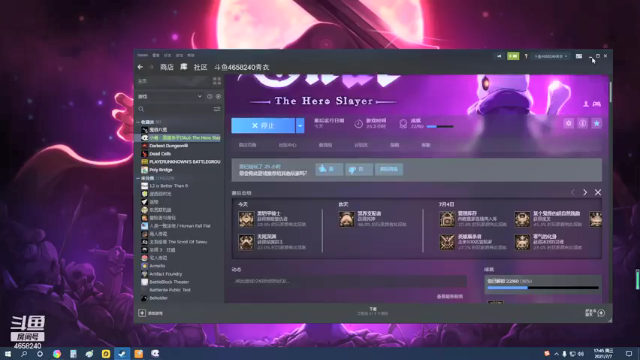Click the Dead Cells game icon
Viewport: 640px width, 360px height.
pyautogui.click(x=144, y=154)
